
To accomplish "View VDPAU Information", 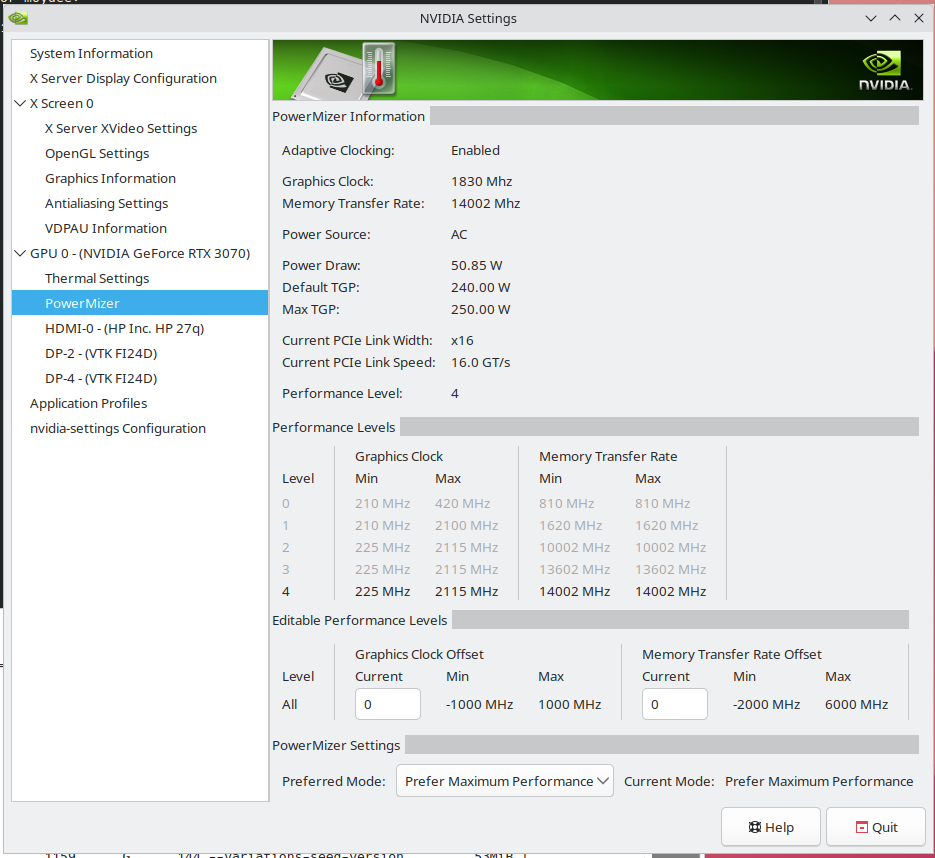I will point(106,228).
